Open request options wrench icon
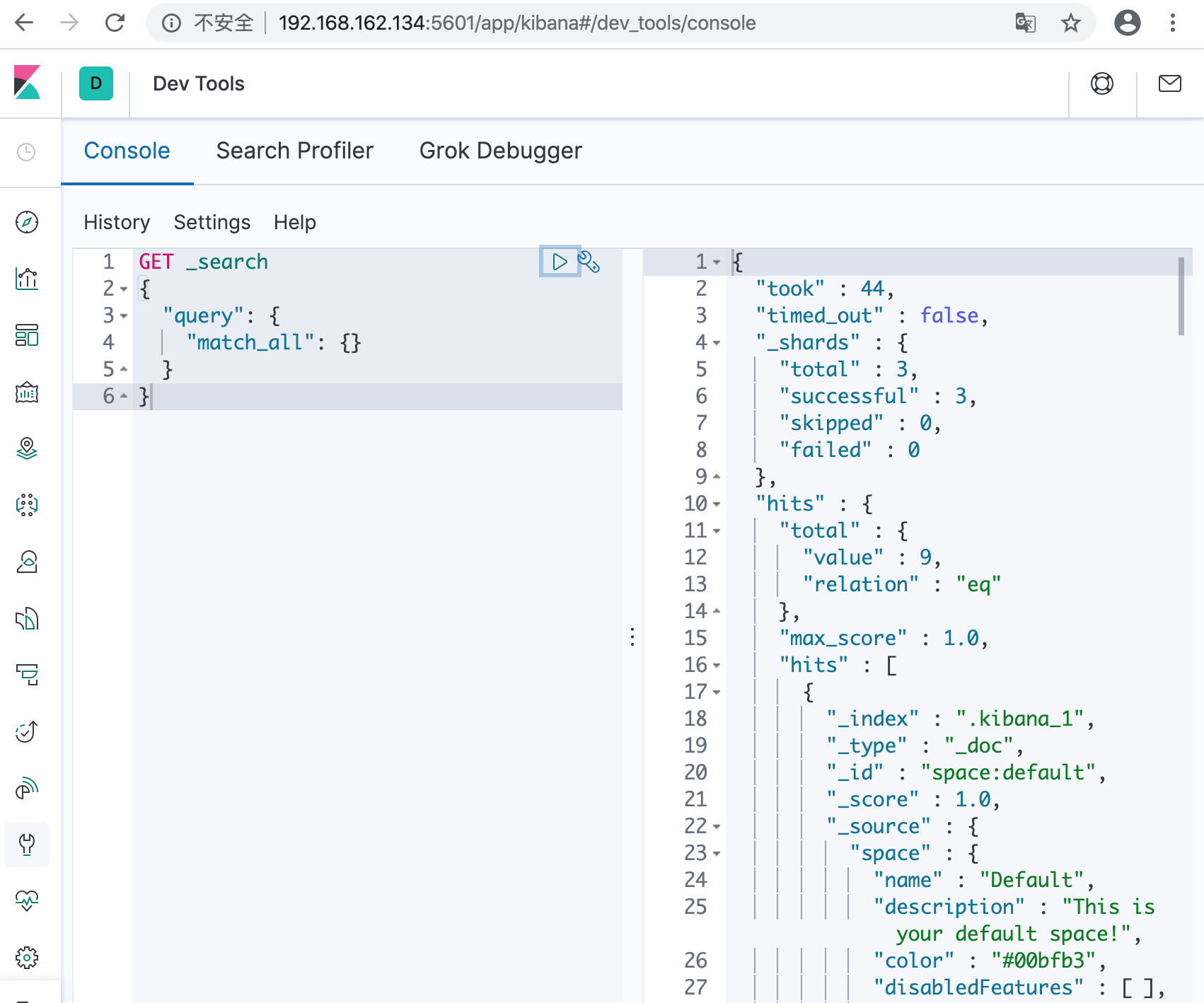1204x1003 pixels. [589, 262]
